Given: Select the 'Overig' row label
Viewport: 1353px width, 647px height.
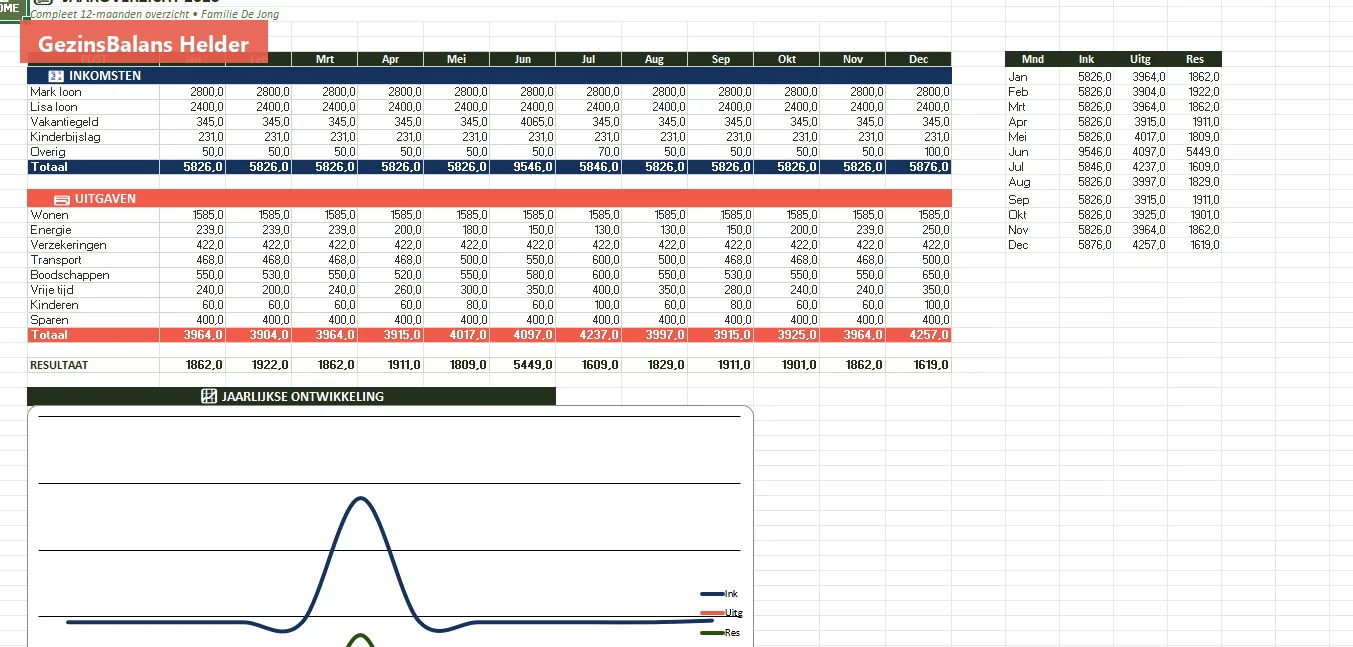Looking at the screenshot, I should 46,152.
